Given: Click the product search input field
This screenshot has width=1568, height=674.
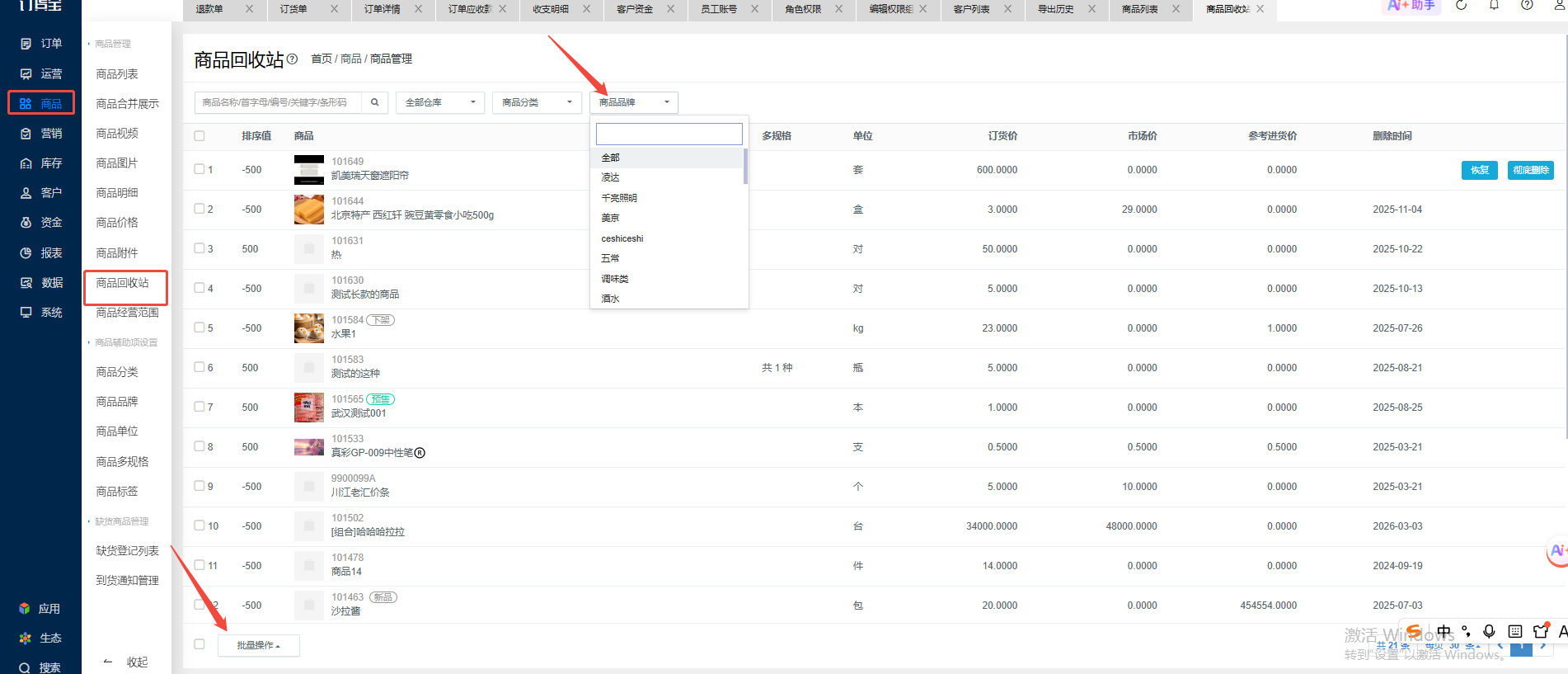Looking at the screenshot, I should [x=279, y=102].
